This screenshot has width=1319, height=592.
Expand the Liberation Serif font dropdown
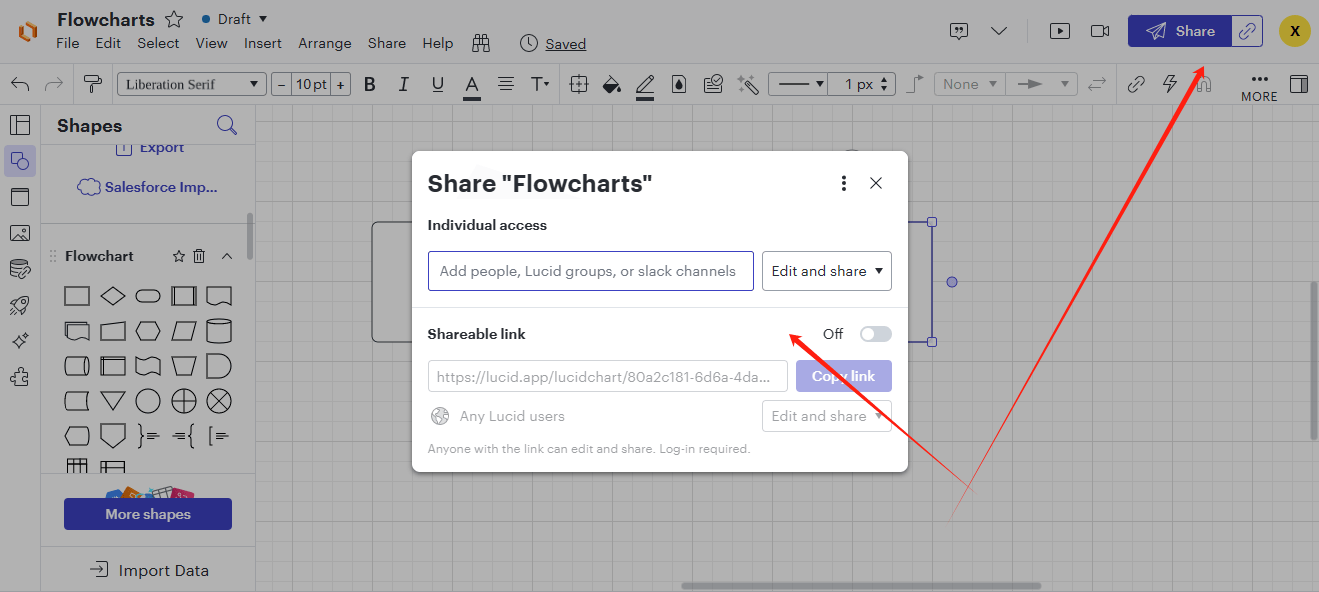click(x=191, y=84)
